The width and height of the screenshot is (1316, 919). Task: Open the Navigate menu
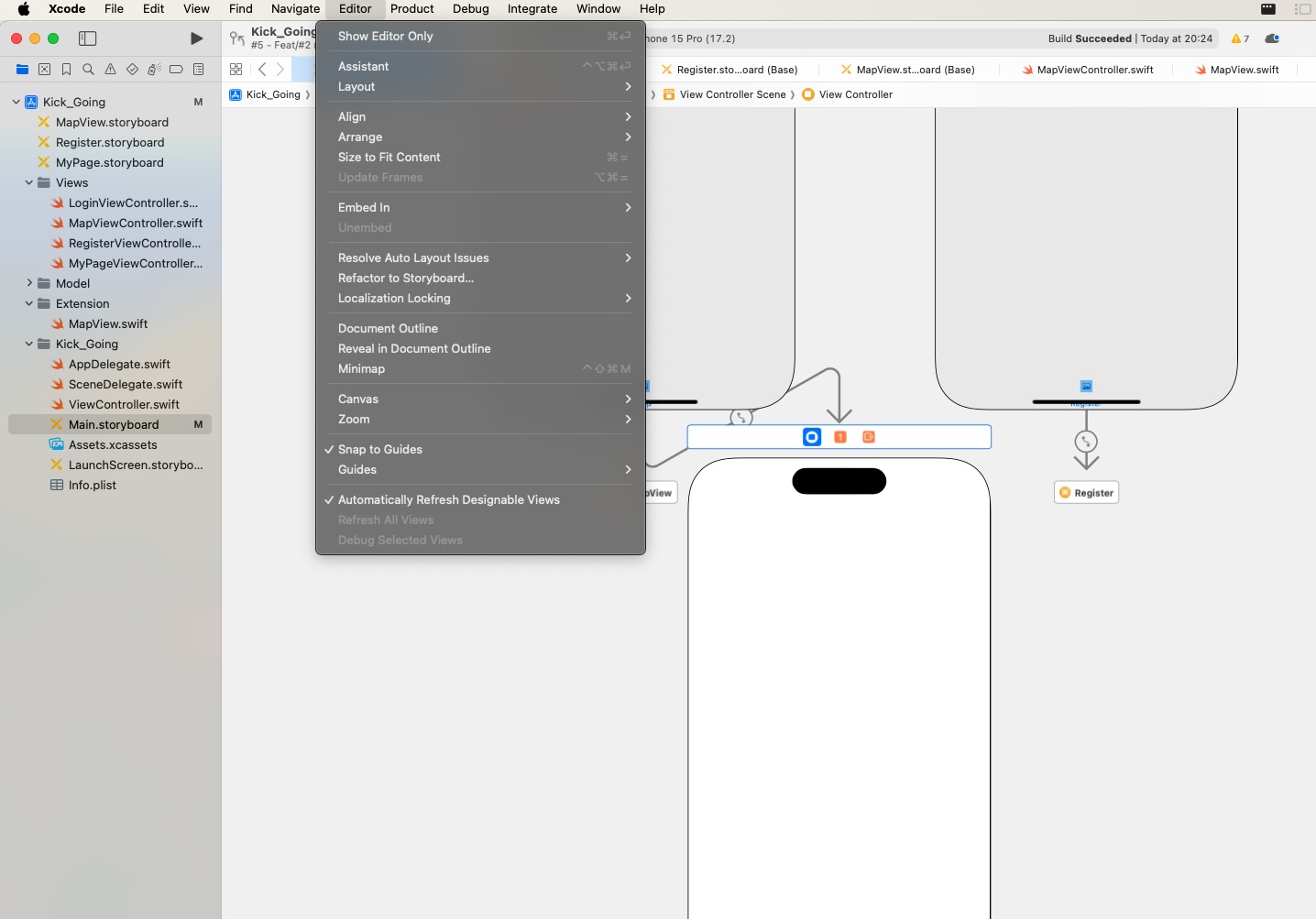click(295, 9)
